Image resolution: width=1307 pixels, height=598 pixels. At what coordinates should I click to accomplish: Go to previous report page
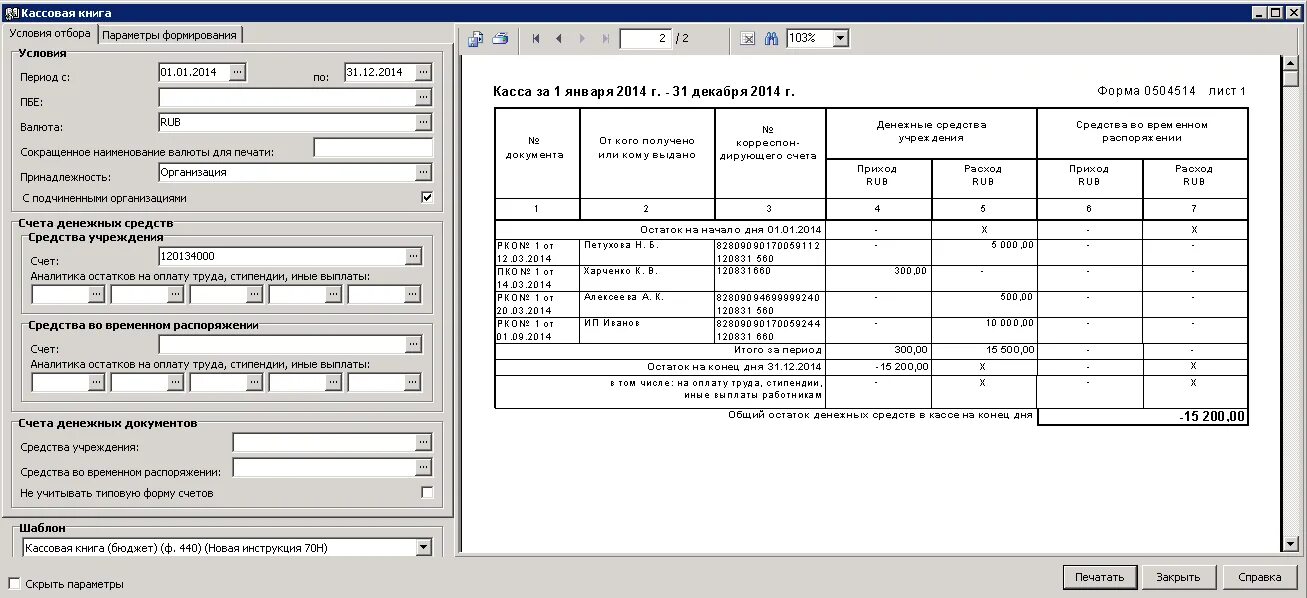(558, 38)
